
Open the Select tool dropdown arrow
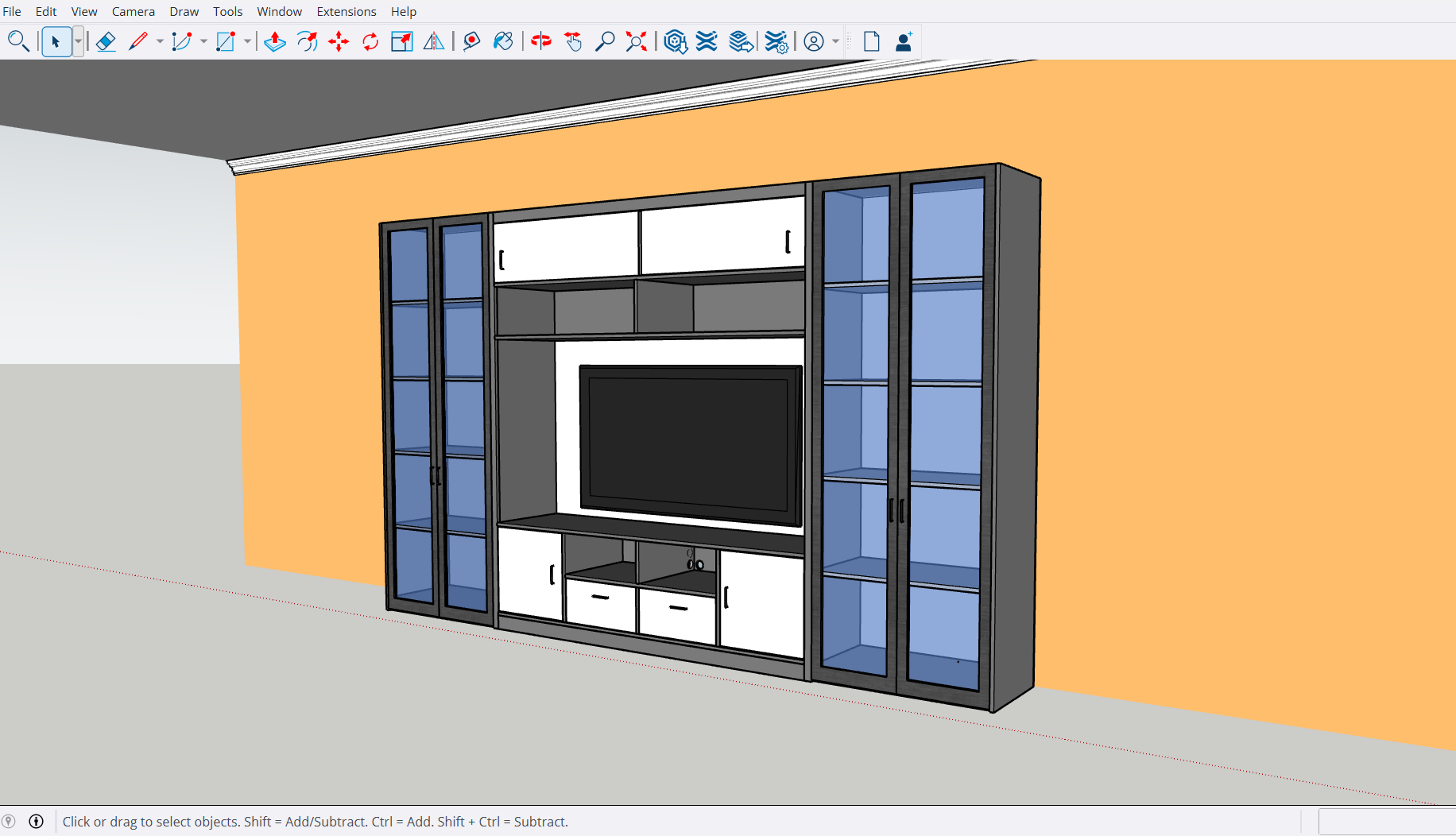click(x=76, y=41)
